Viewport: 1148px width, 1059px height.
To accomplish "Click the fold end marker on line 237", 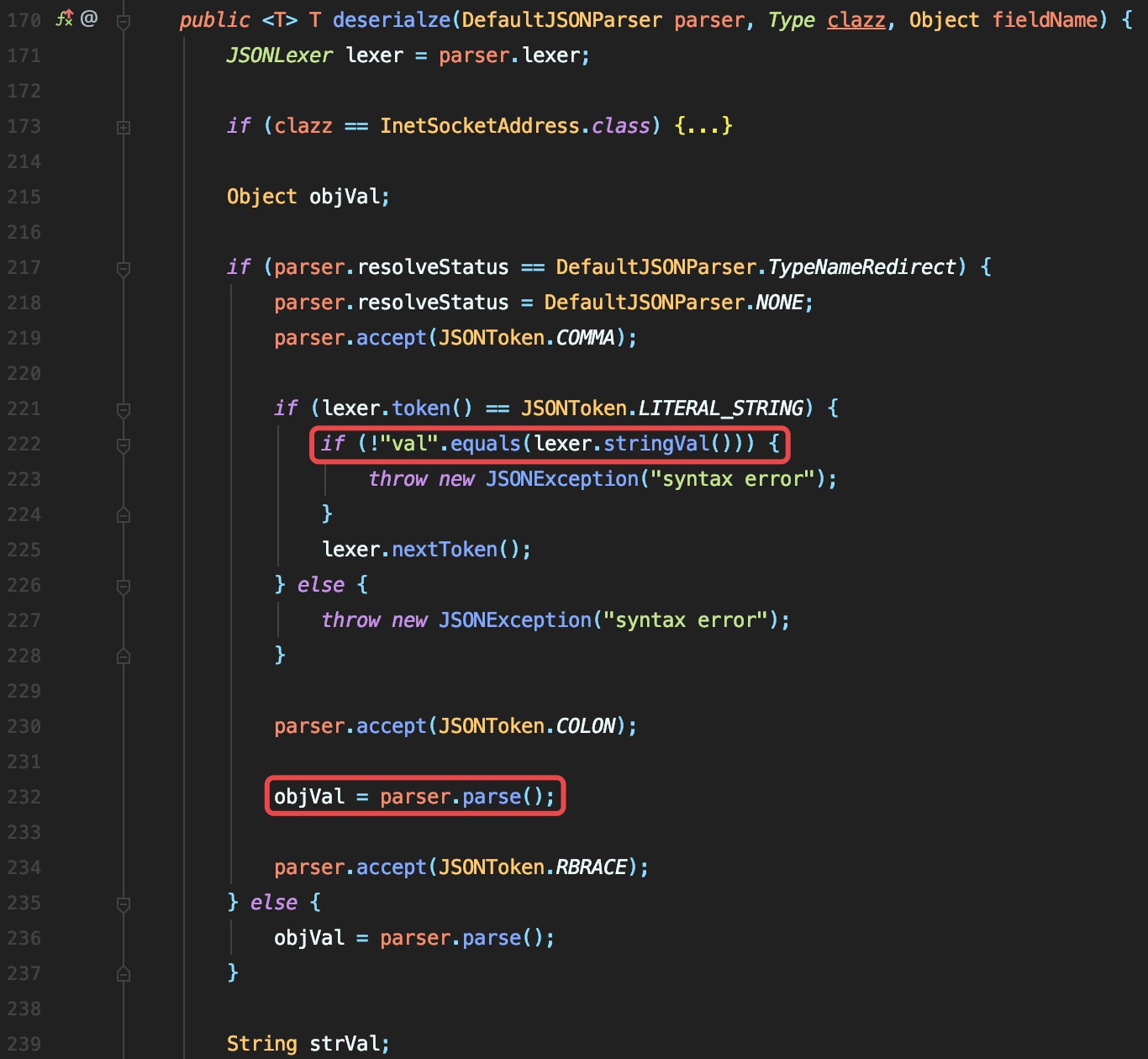I will (124, 973).
